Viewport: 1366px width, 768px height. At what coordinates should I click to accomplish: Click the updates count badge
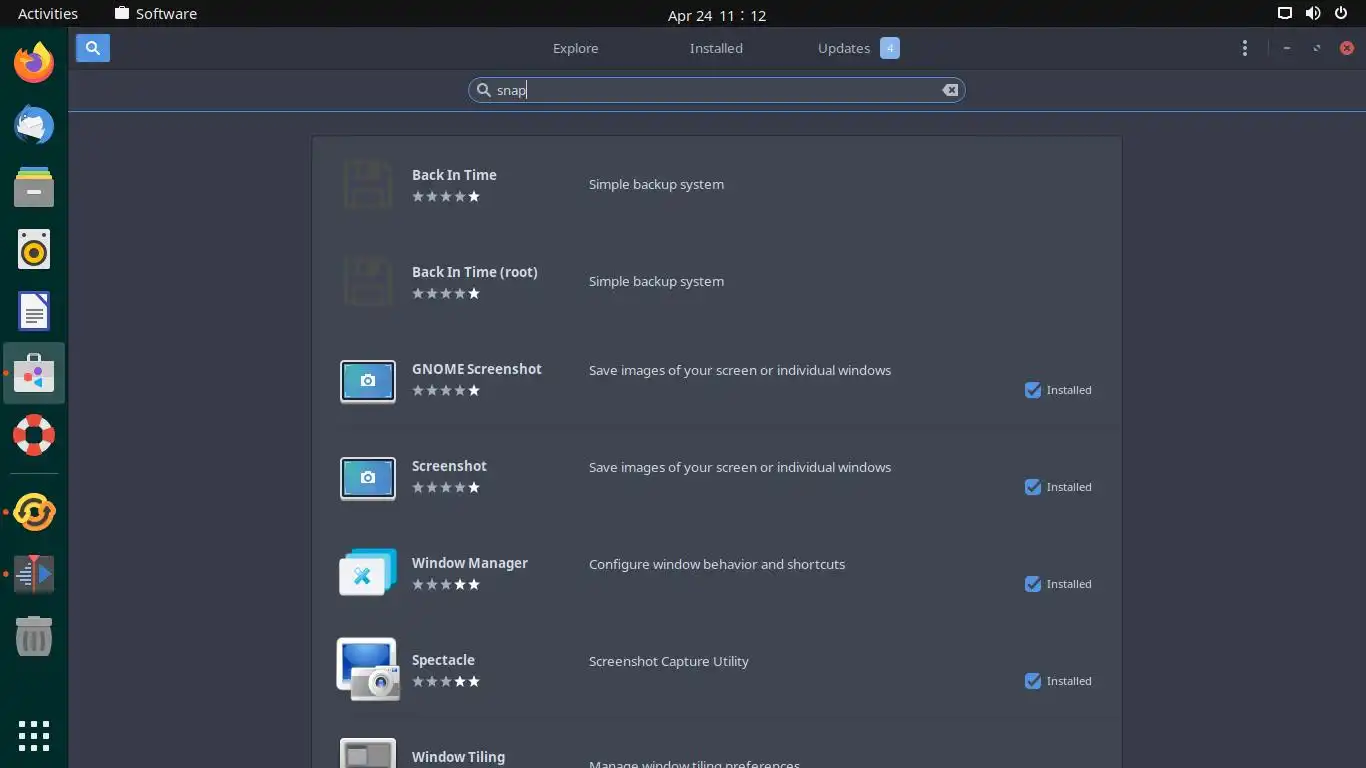point(890,48)
